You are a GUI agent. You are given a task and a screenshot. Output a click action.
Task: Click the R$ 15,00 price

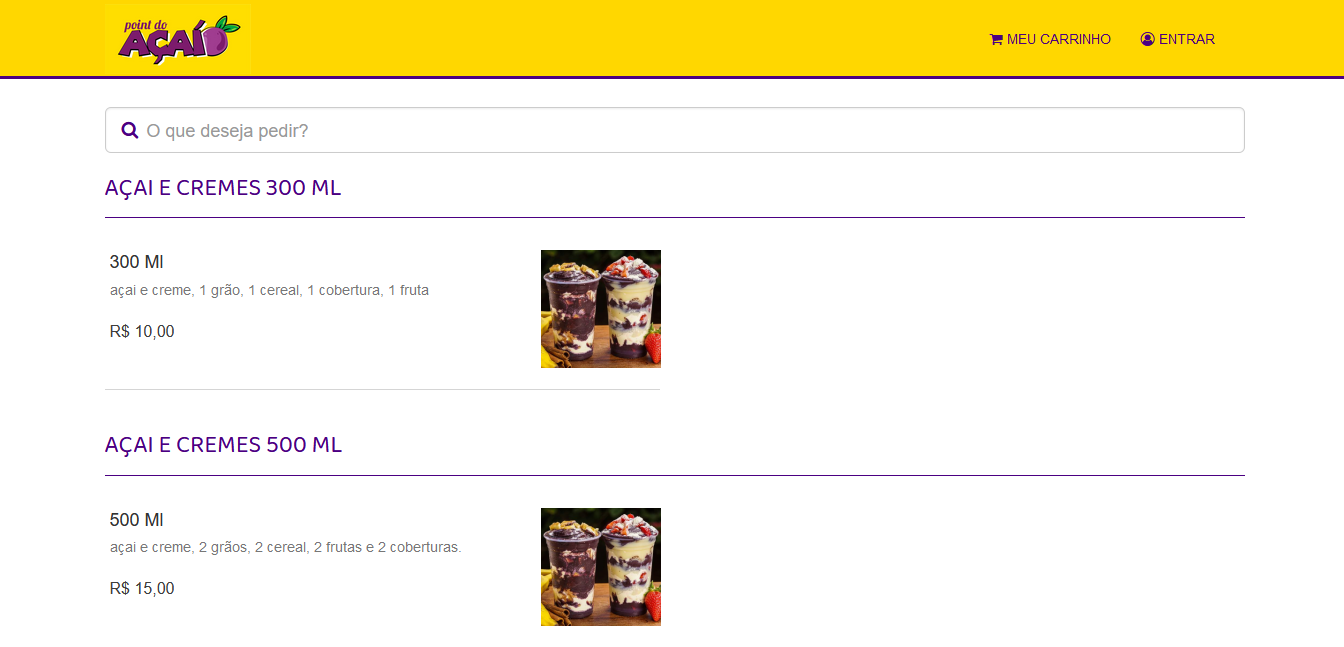(142, 589)
